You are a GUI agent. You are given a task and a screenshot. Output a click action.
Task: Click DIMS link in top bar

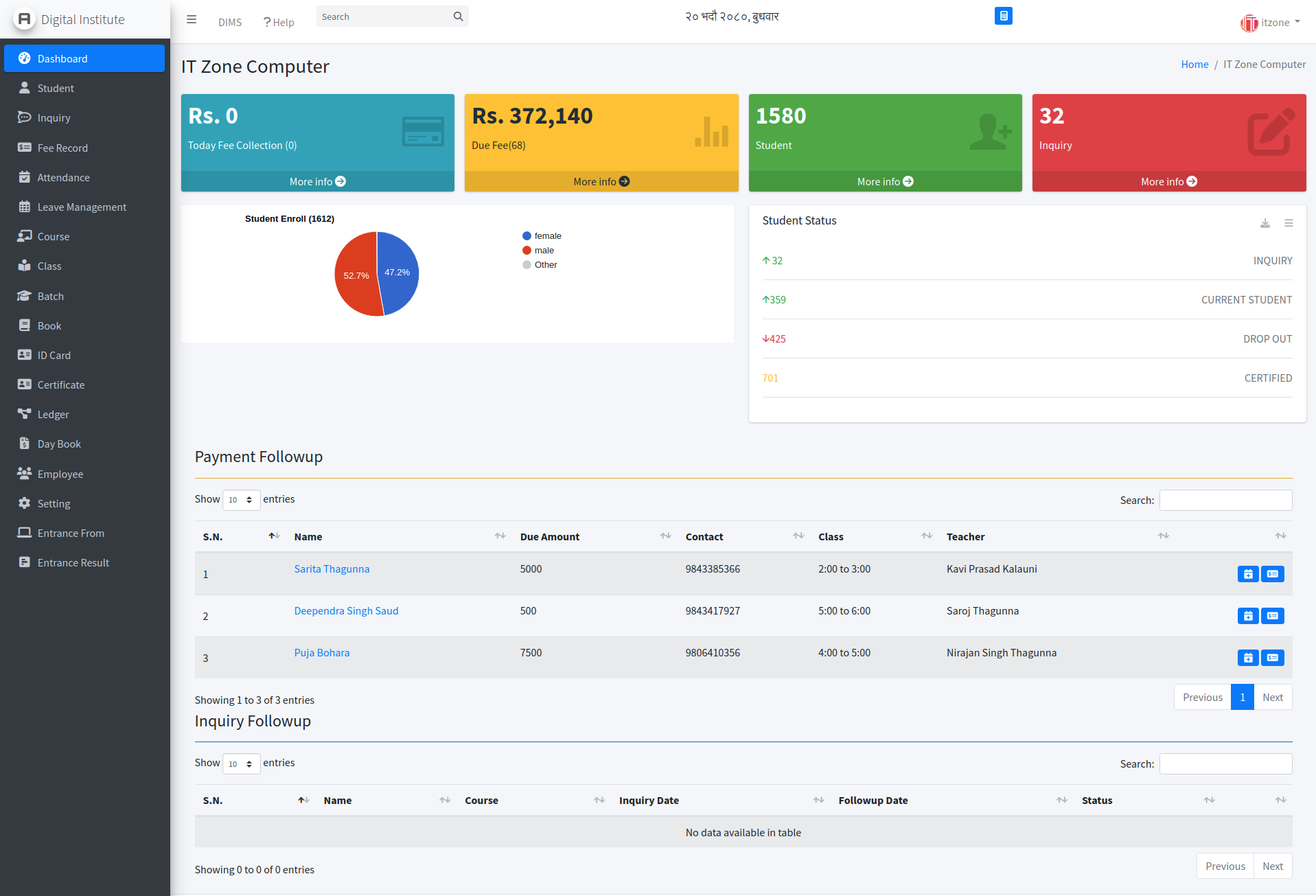(230, 22)
